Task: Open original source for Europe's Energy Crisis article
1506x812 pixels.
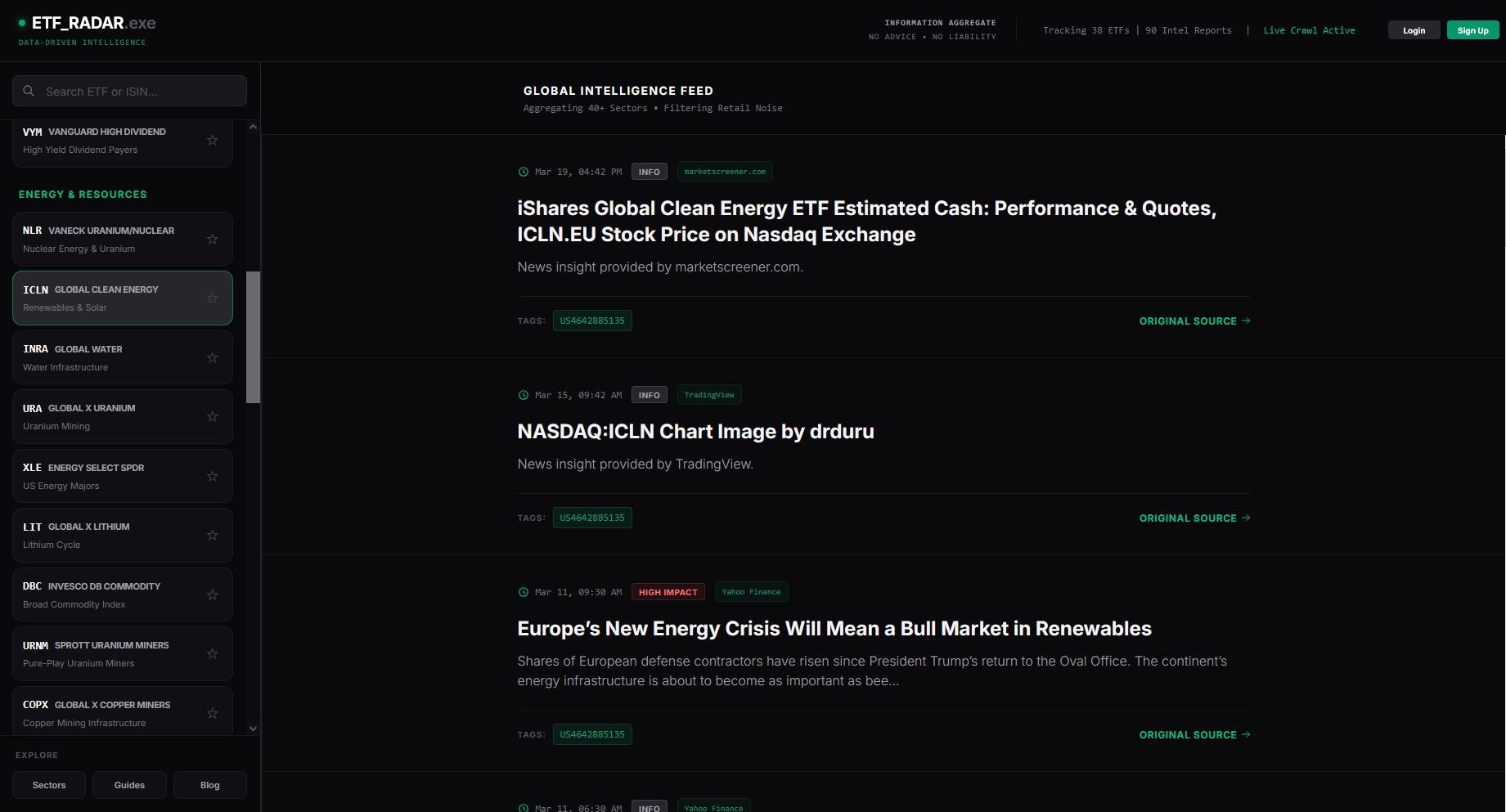Action: [x=1194, y=735]
